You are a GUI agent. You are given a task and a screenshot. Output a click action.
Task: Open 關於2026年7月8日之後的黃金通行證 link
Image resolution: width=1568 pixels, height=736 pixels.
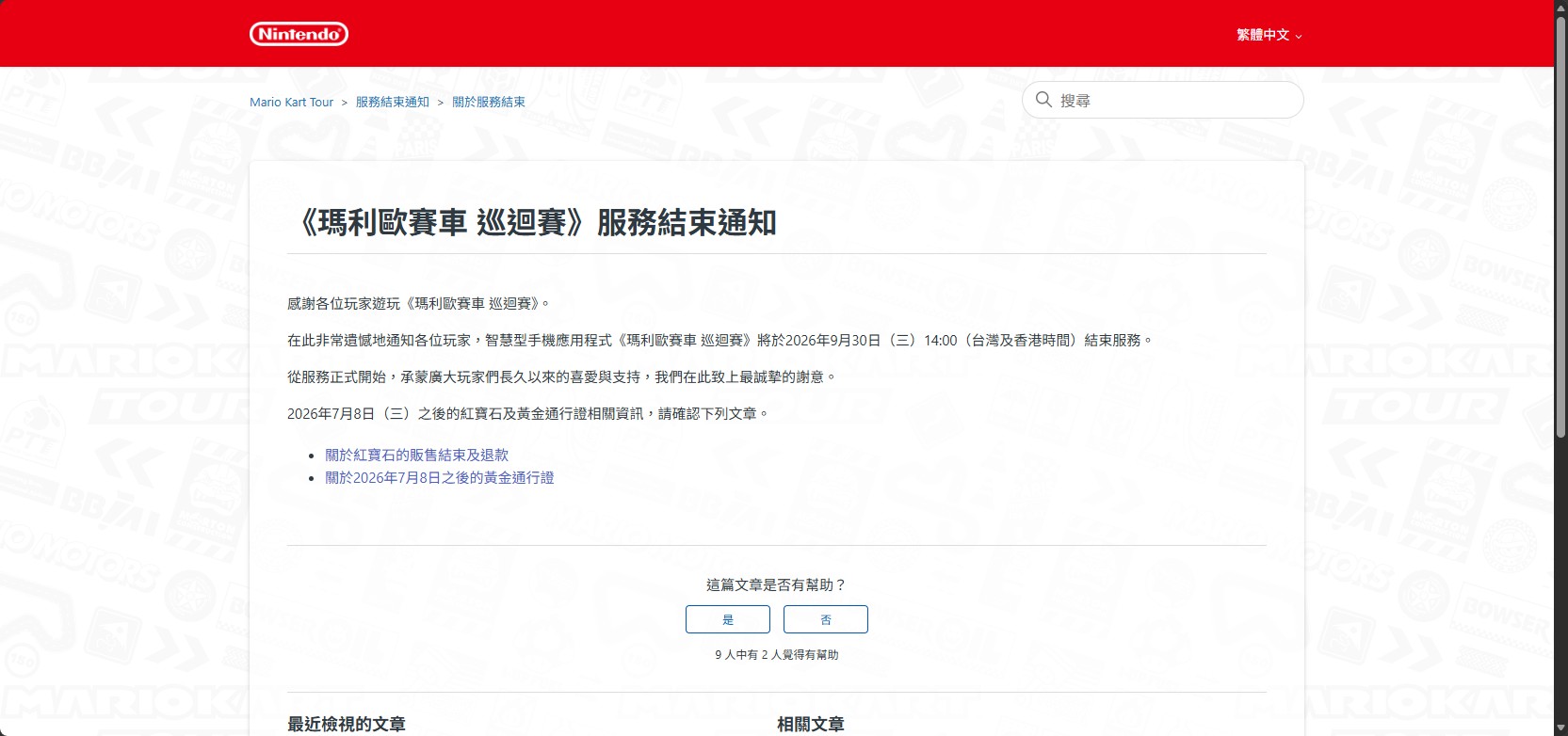(440, 478)
